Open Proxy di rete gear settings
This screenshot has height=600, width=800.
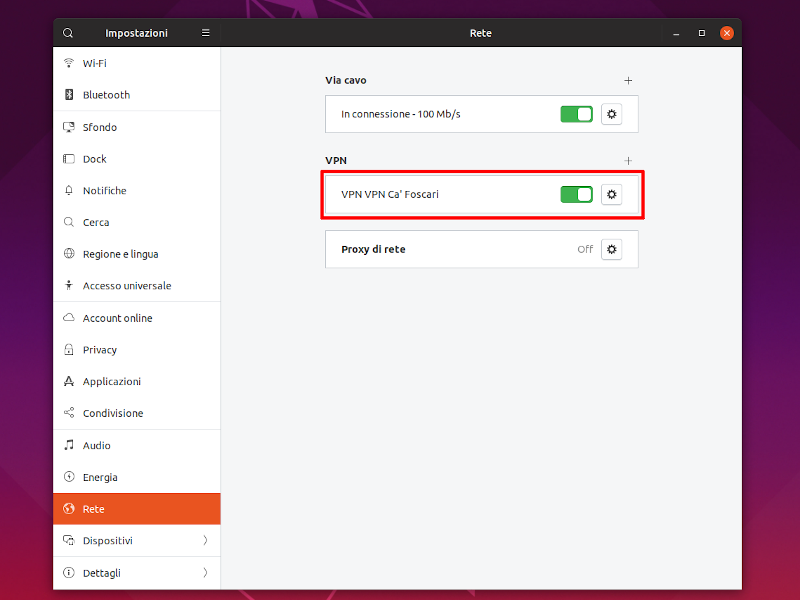click(x=611, y=249)
